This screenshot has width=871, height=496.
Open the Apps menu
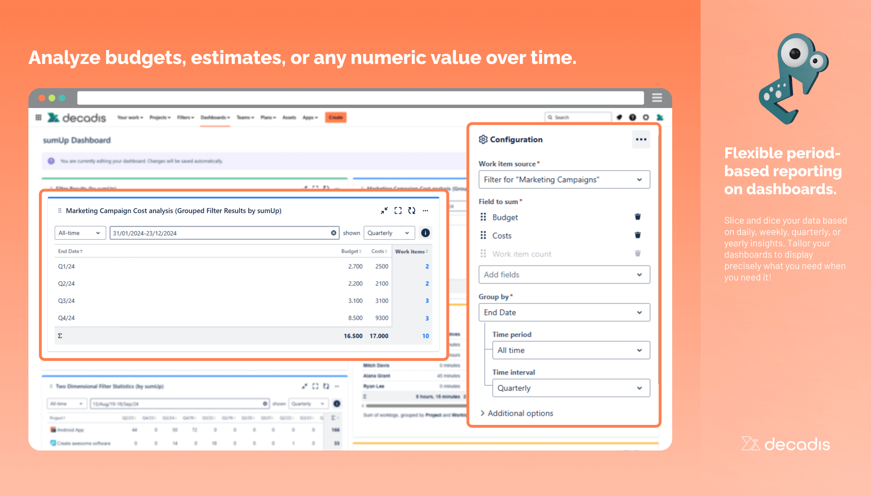pos(310,117)
